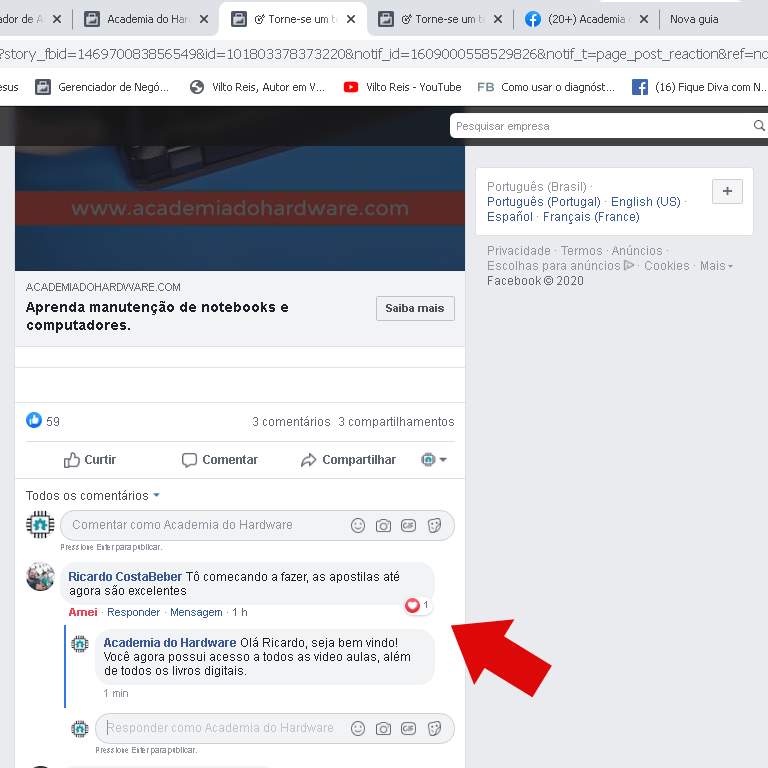Expand the Todos os comentários filter
Viewport: 768px width, 768px height.
point(93,496)
